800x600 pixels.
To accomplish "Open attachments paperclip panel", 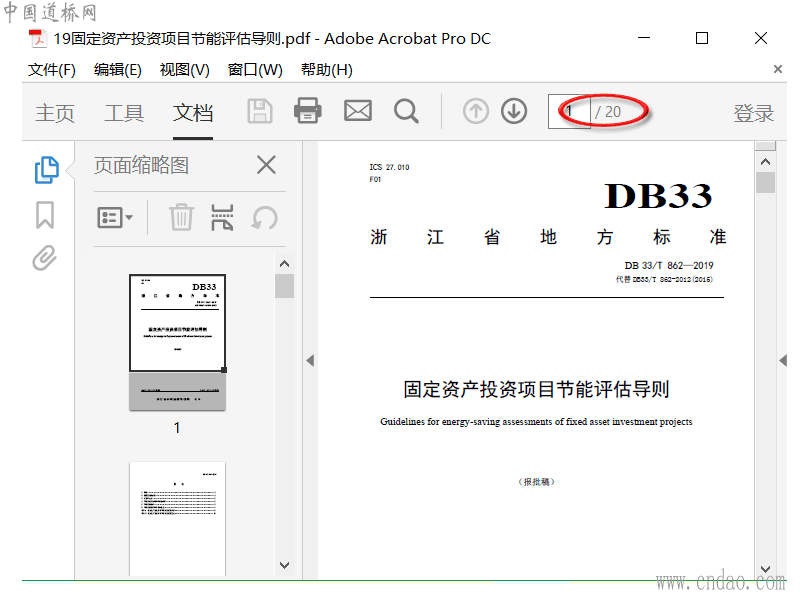I will coord(44,258).
